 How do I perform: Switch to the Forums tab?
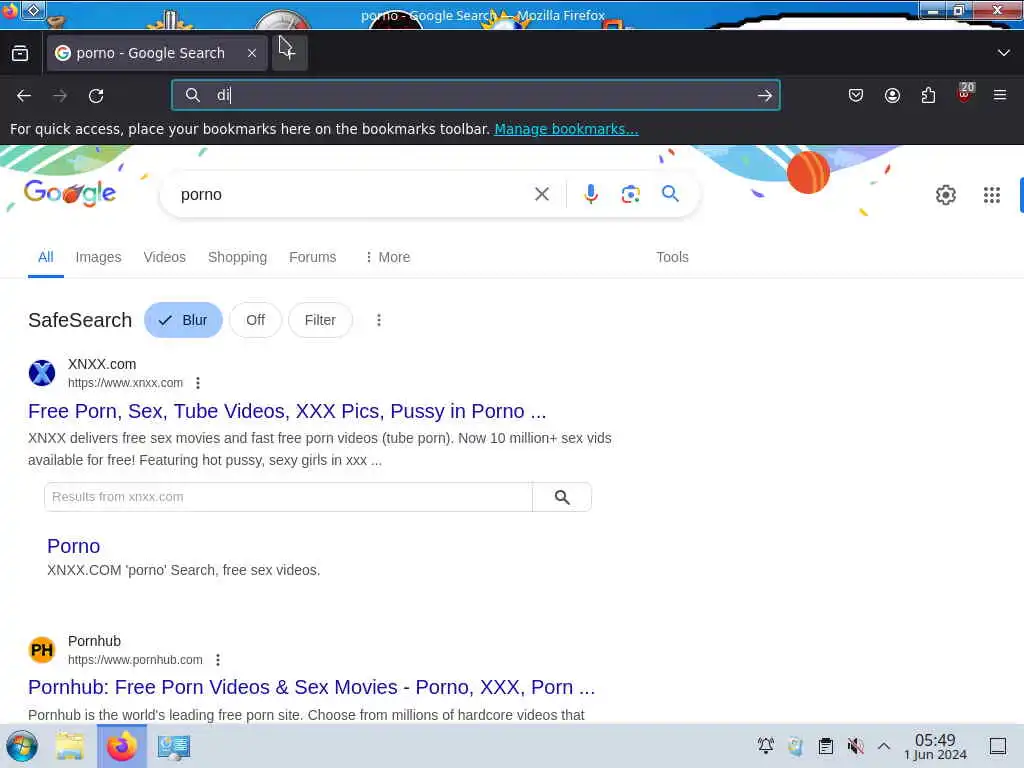(313, 257)
